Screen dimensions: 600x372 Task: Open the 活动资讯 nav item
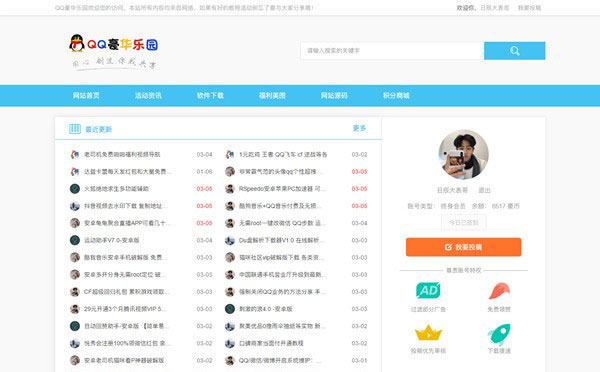(148, 96)
